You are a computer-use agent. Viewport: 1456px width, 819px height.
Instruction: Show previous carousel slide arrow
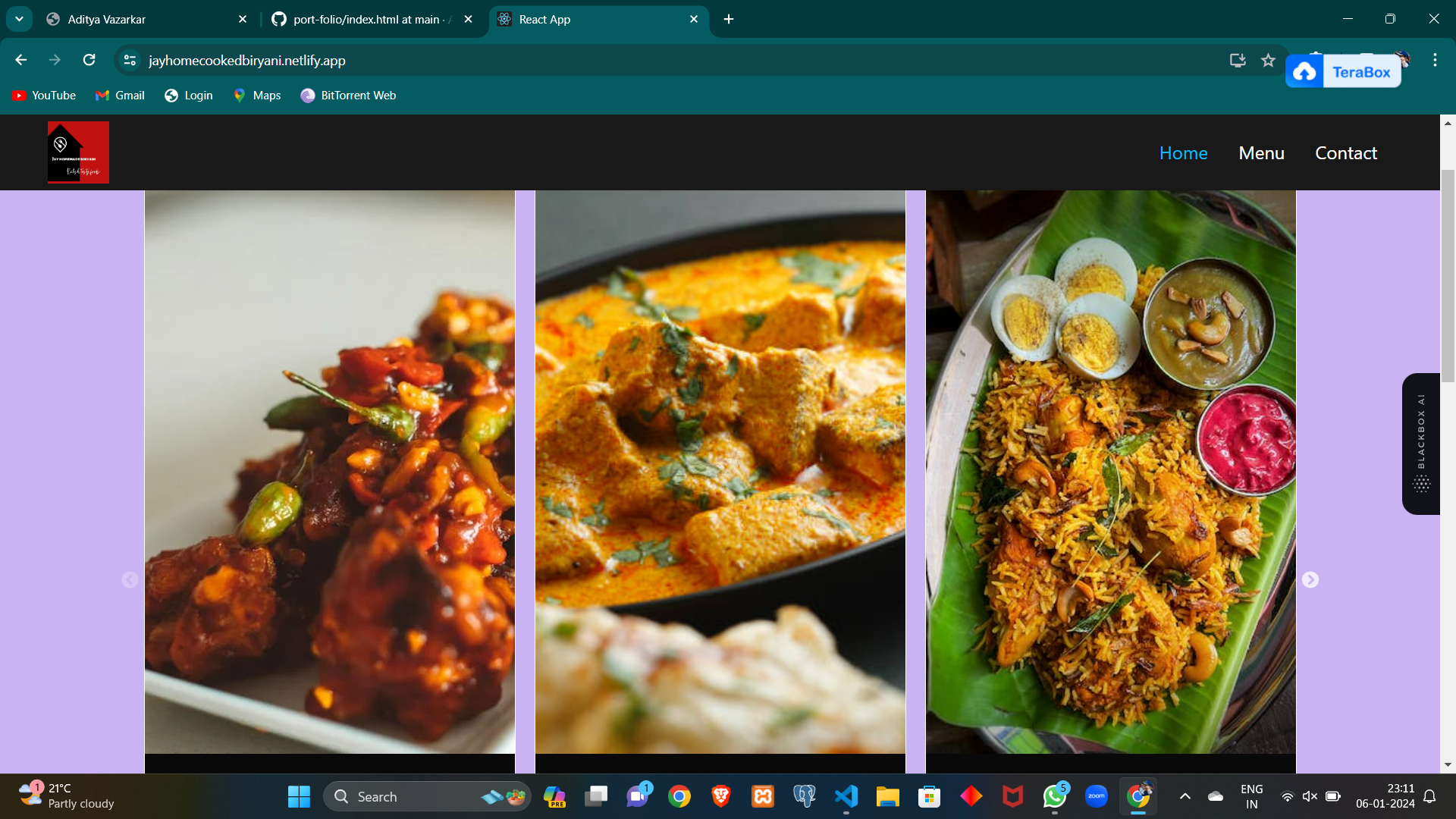[x=130, y=580]
